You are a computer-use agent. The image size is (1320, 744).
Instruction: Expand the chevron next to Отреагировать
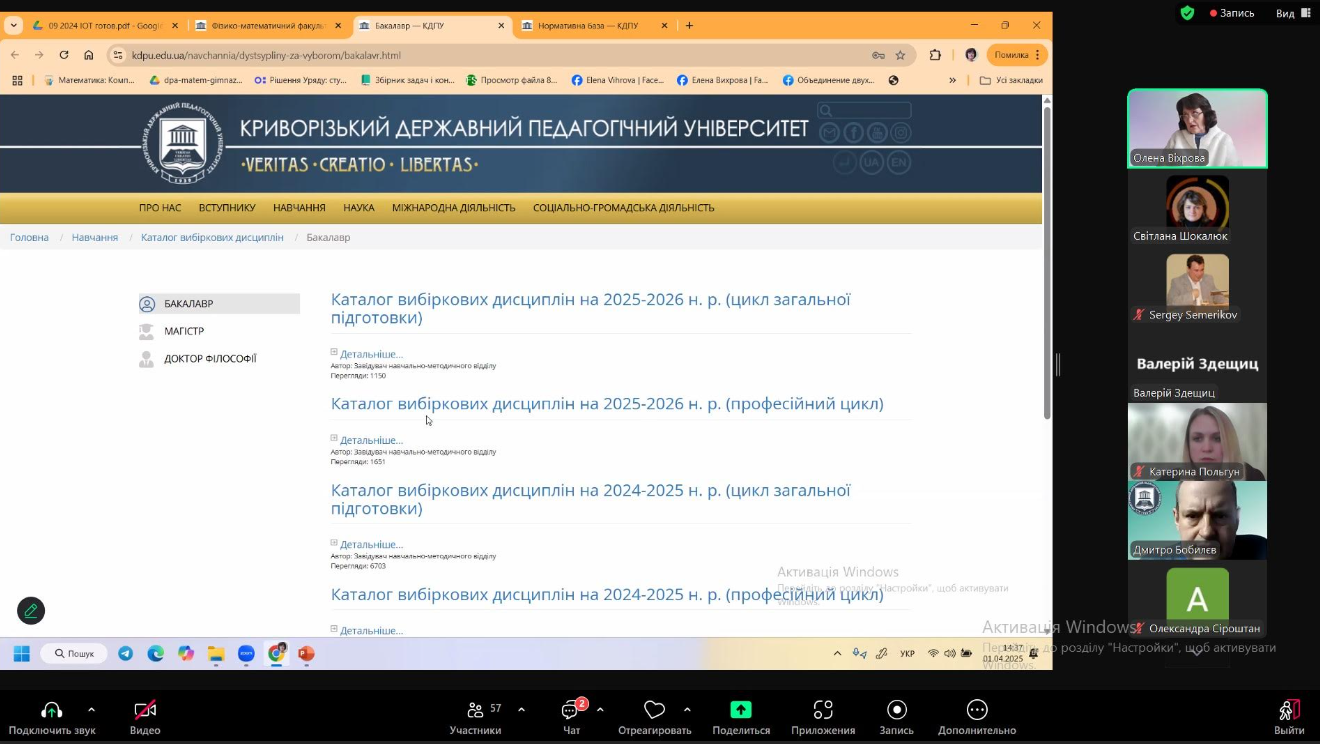tap(687, 710)
